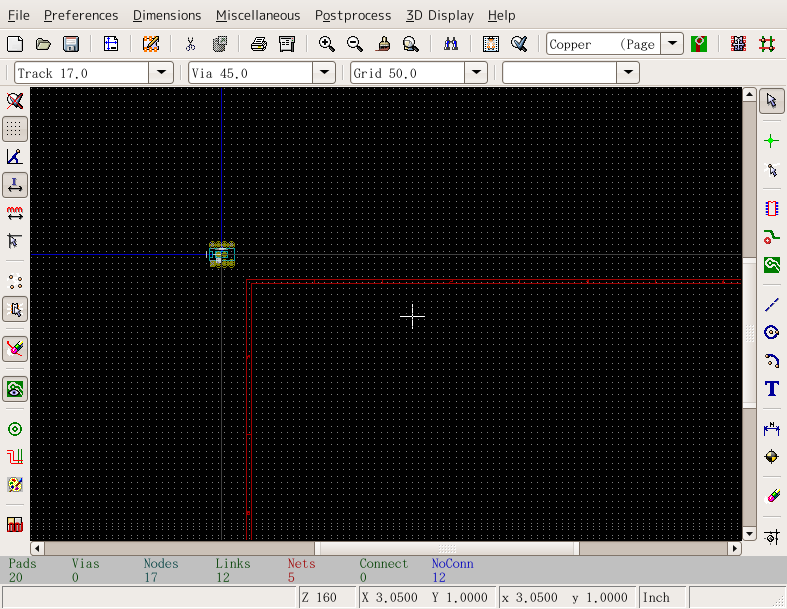Open the 3D Display menu
This screenshot has height=609, width=787.
pyautogui.click(x=440, y=15)
